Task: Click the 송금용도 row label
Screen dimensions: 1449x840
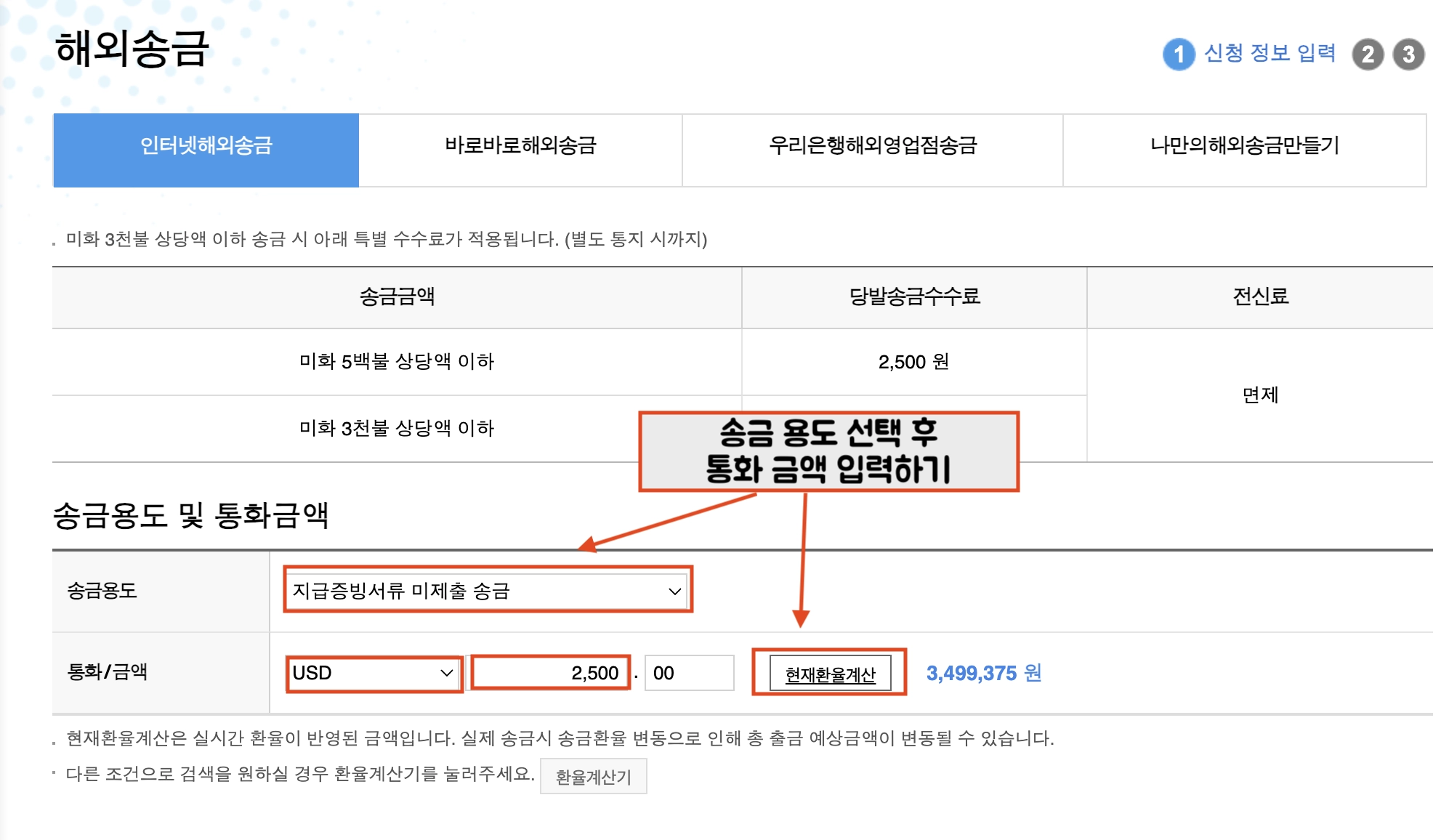Action: tap(102, 590)
